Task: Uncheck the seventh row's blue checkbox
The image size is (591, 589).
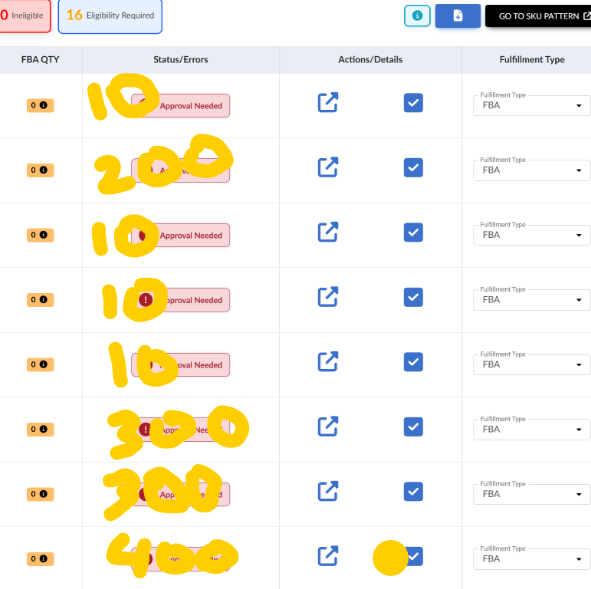Action: point(413,492)
